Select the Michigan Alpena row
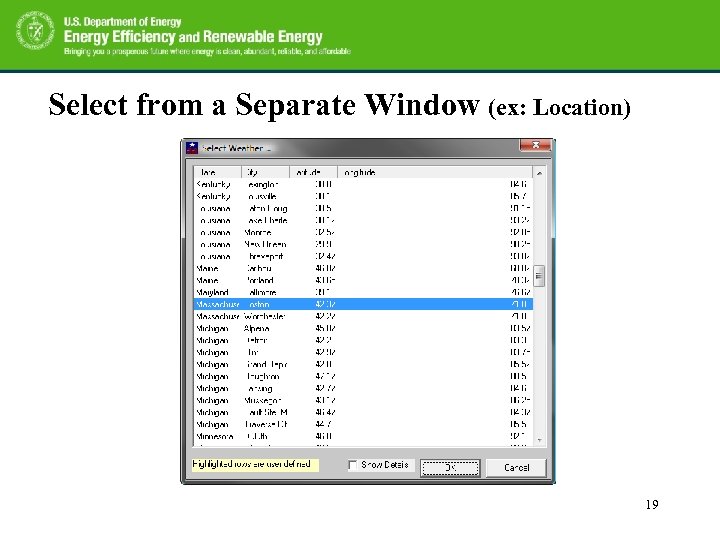This screenshot has height=540, width=720. click(363, 328)
